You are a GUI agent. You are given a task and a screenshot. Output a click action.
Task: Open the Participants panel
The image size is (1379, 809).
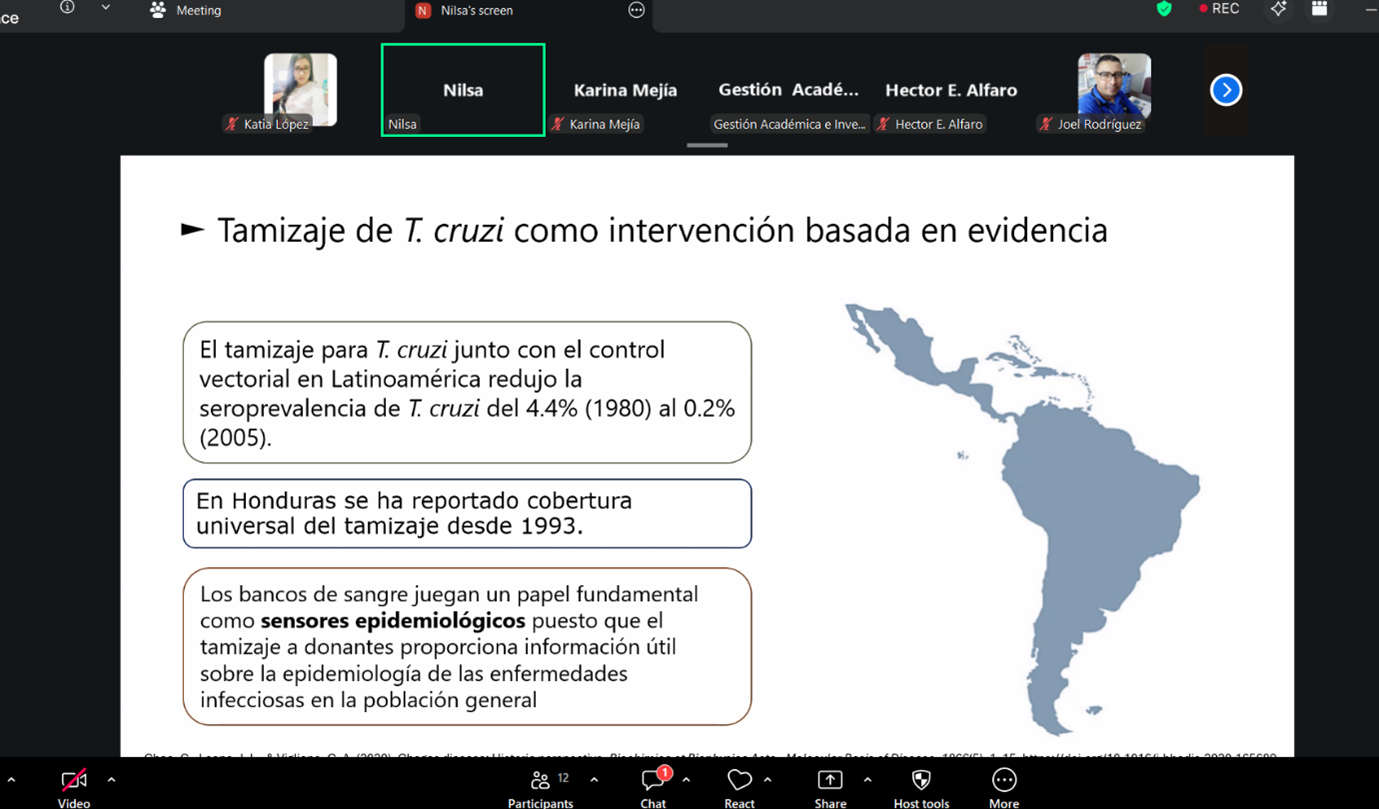tap(540, 781)
